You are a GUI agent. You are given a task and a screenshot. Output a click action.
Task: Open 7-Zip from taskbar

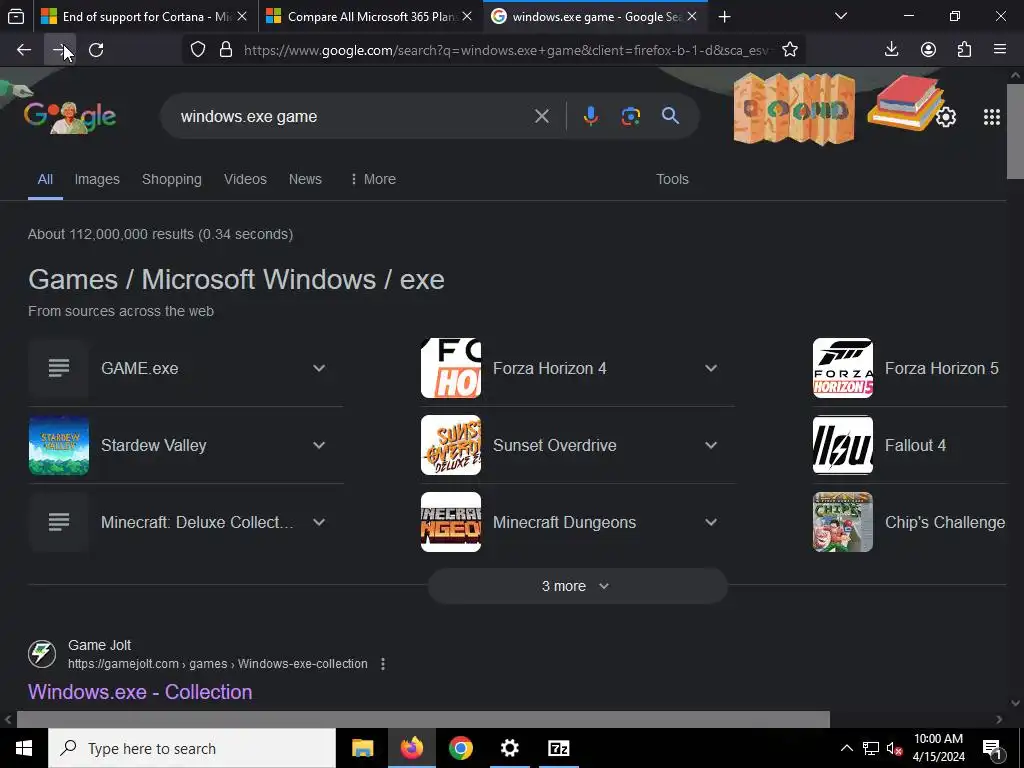(558, 748)
